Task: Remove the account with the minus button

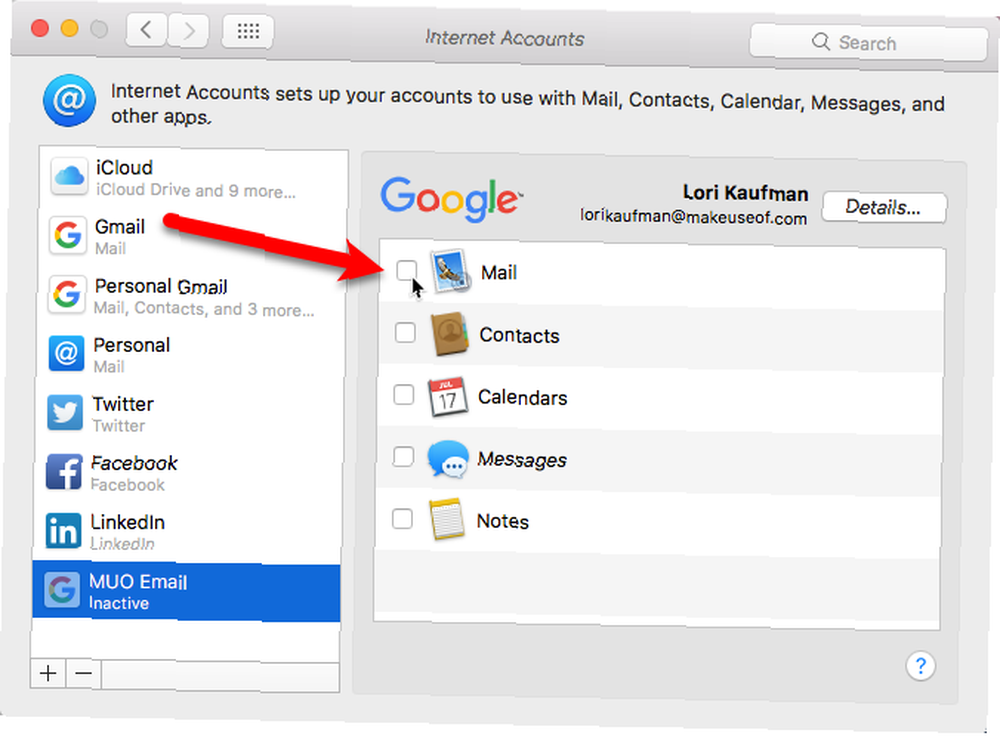Action: click(84, 673)
